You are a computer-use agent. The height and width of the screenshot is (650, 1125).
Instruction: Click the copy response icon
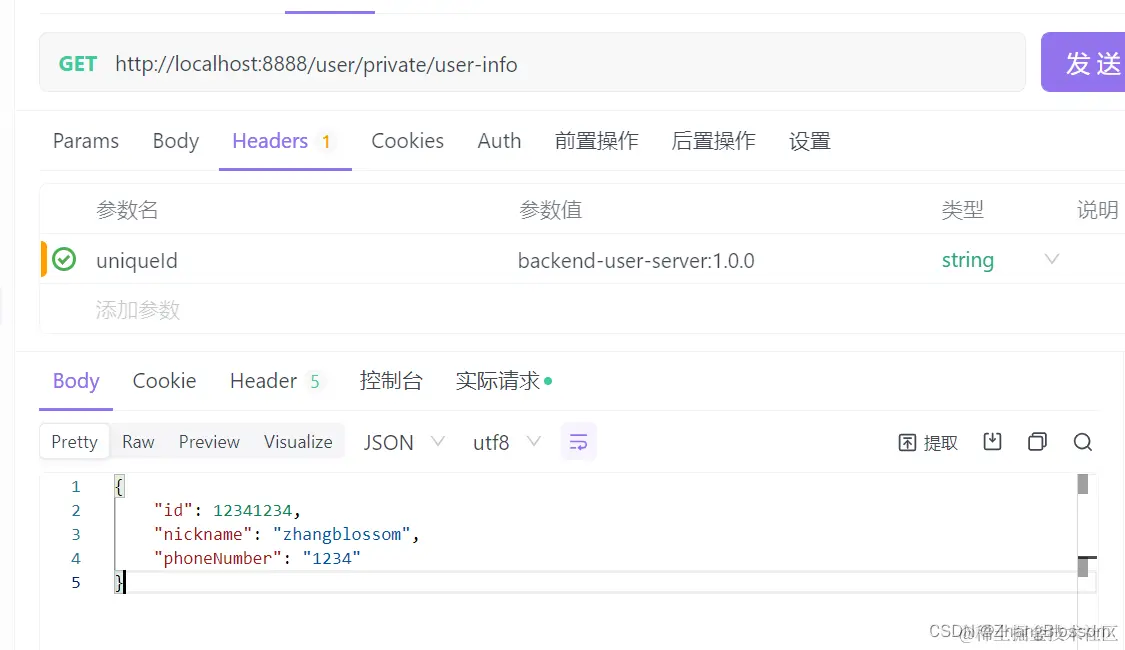coord(1037,441)
